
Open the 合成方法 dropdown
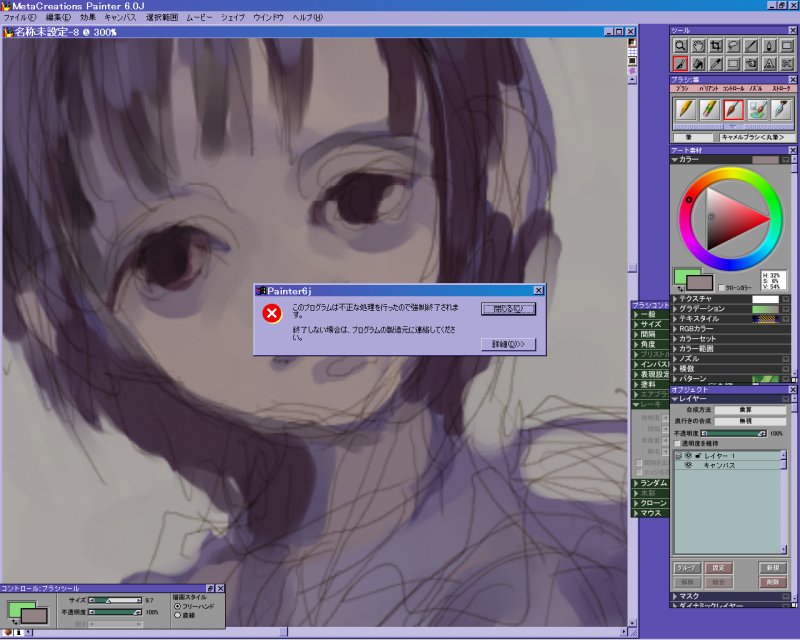750,410
